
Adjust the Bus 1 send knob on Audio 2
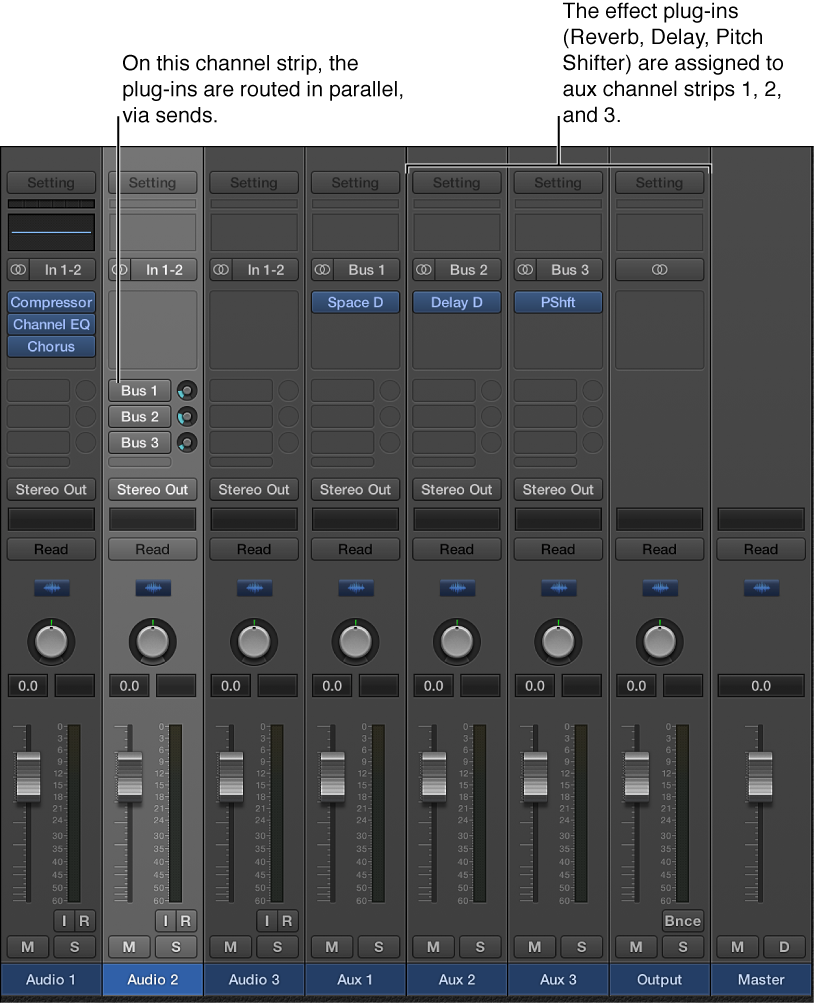click(186, 390)
